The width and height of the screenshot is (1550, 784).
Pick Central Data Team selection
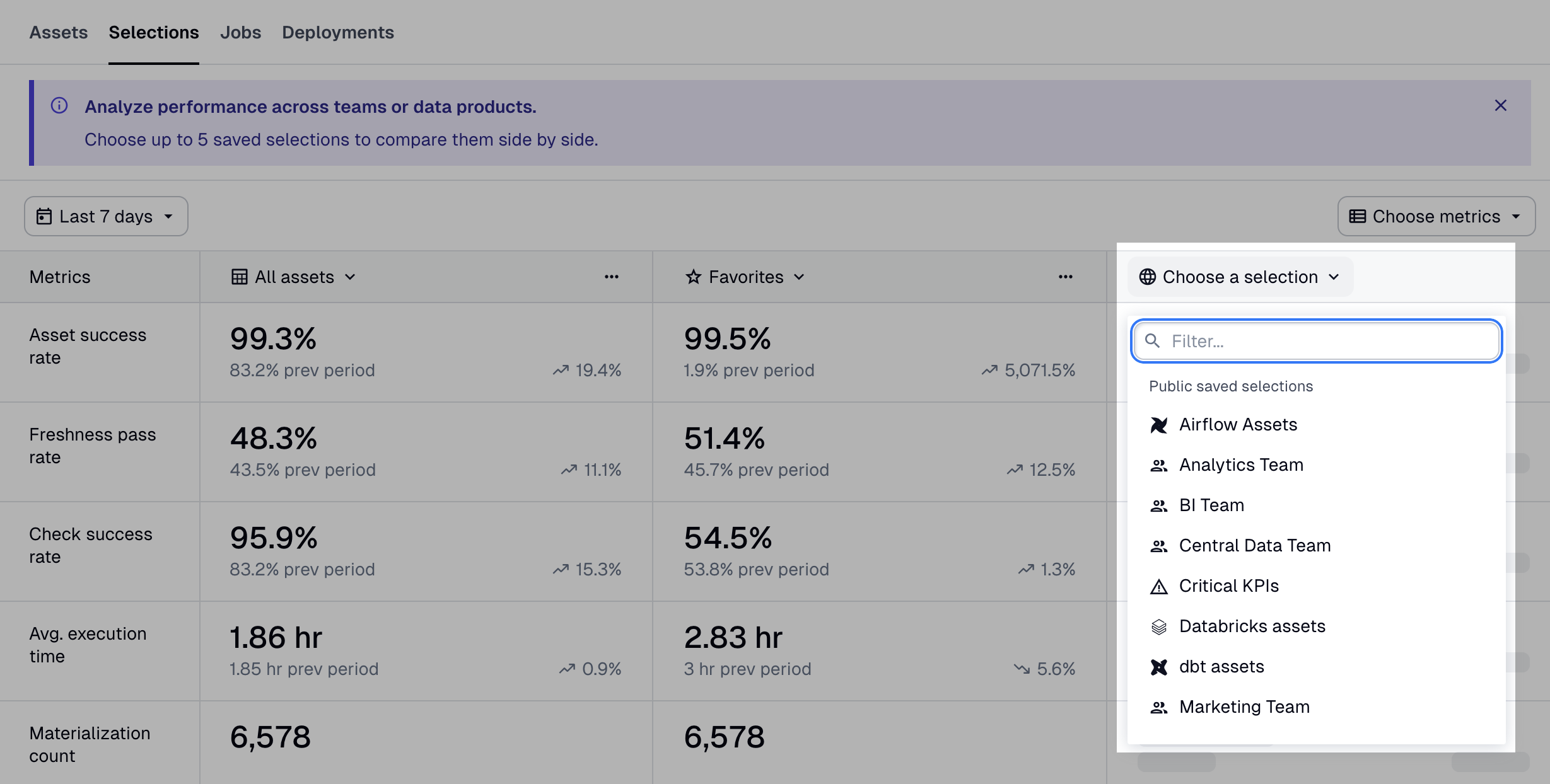1254,546
